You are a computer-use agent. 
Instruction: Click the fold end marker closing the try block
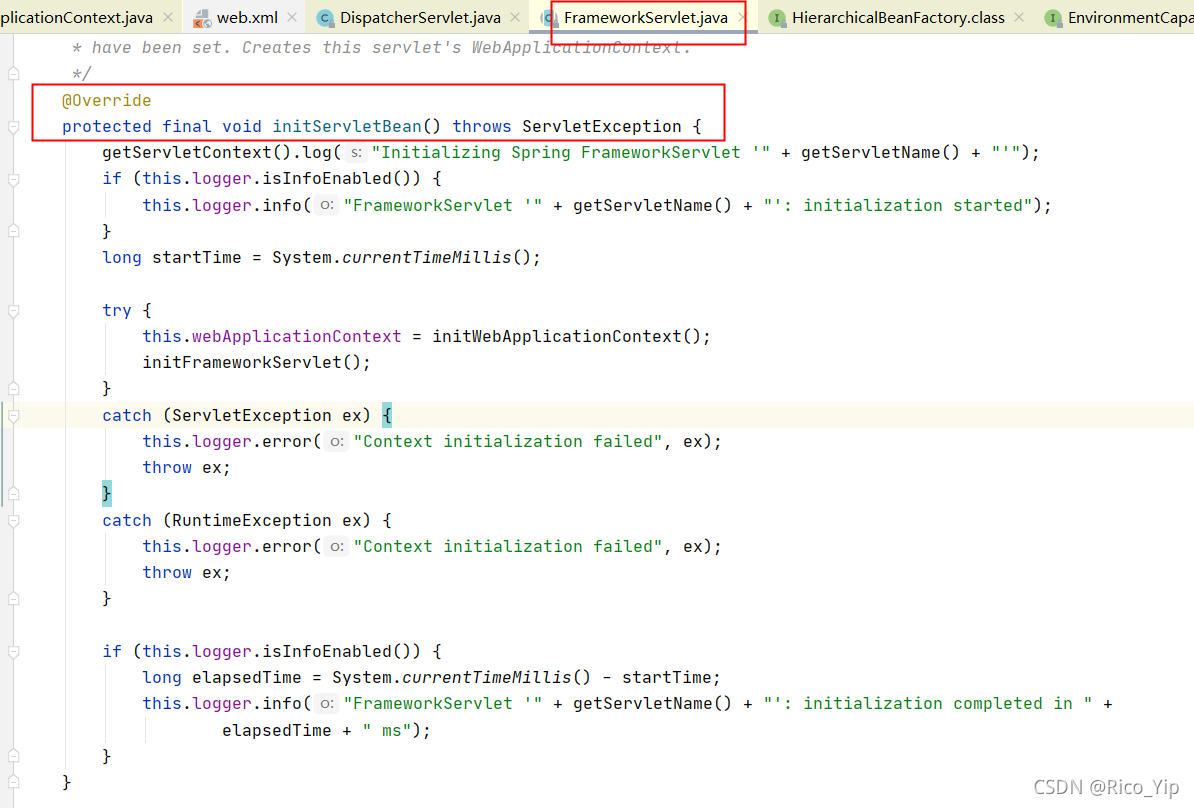pos(14,388)
